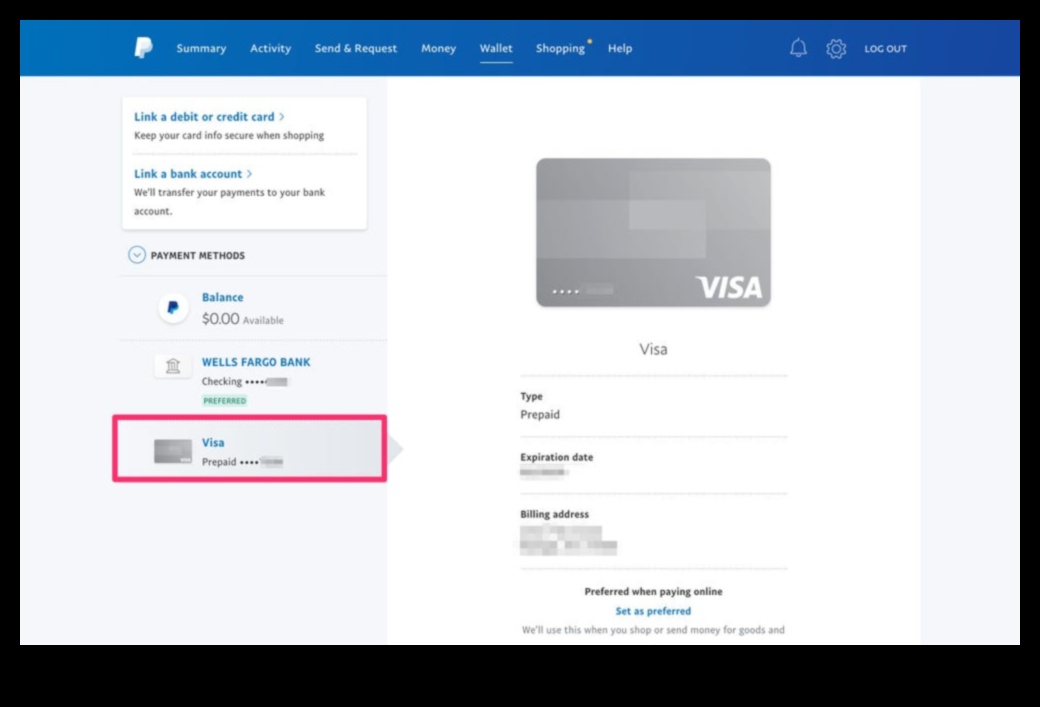1040x707 pixels.
Task: Click the PAYMENT METHODS heading text
Action: click(x=198, y=255)
